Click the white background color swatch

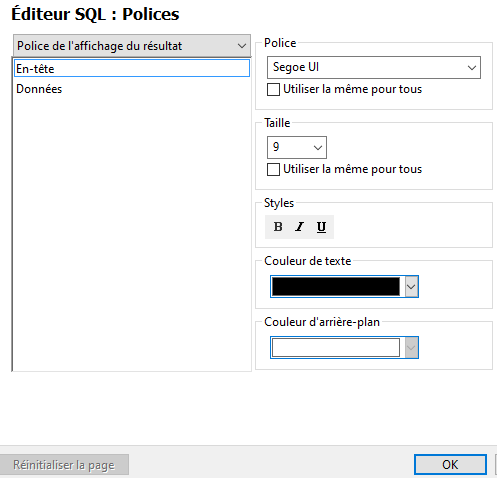pyautogui.click(x=336, y=348)
